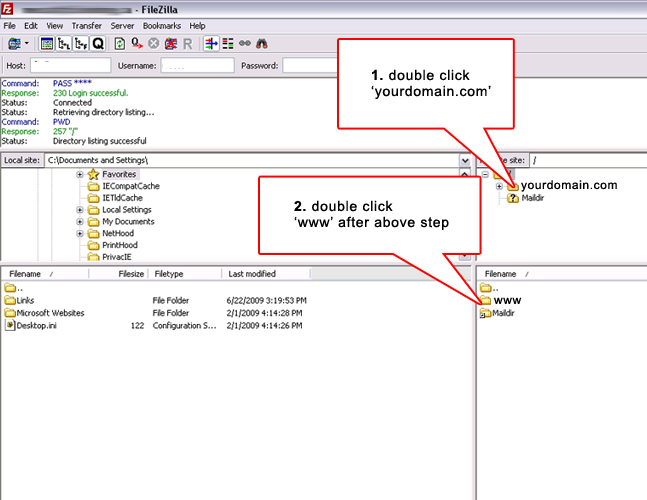Open the File menu

point(9,26)
